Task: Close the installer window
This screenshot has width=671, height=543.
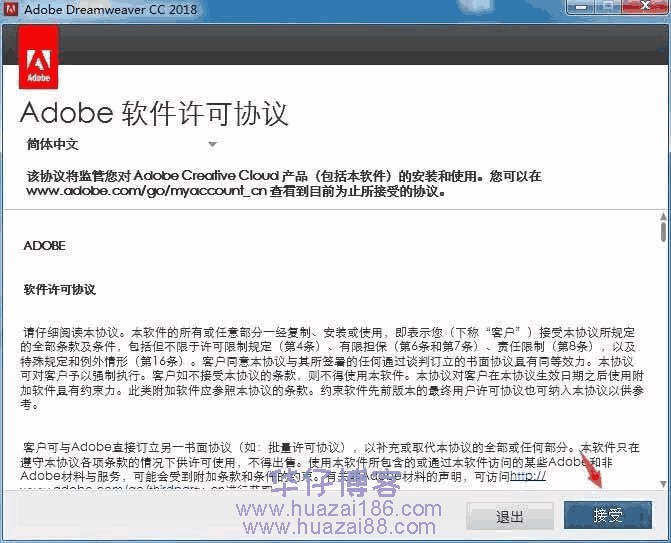Action: pyautogui.click(x=645, y=6)
